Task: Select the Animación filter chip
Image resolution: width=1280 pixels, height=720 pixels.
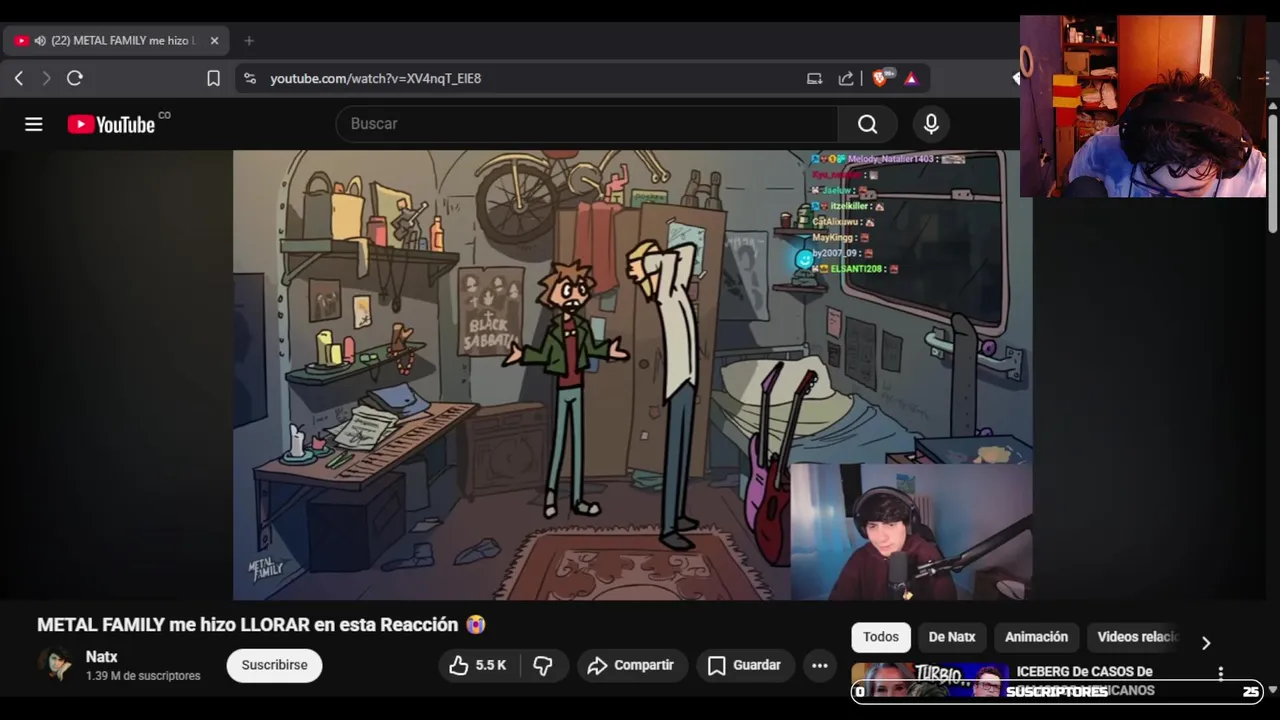Action: click(x=1036, y=637)
